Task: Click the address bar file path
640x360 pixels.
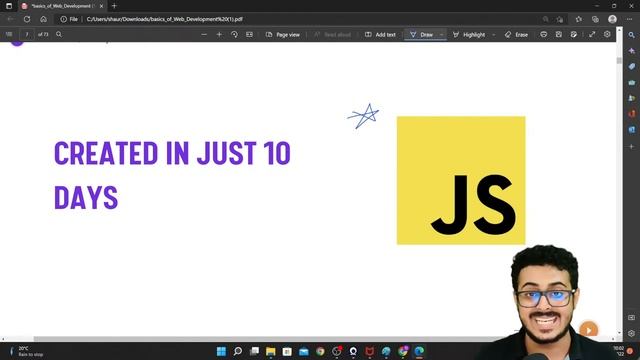Action: point(164,19)
